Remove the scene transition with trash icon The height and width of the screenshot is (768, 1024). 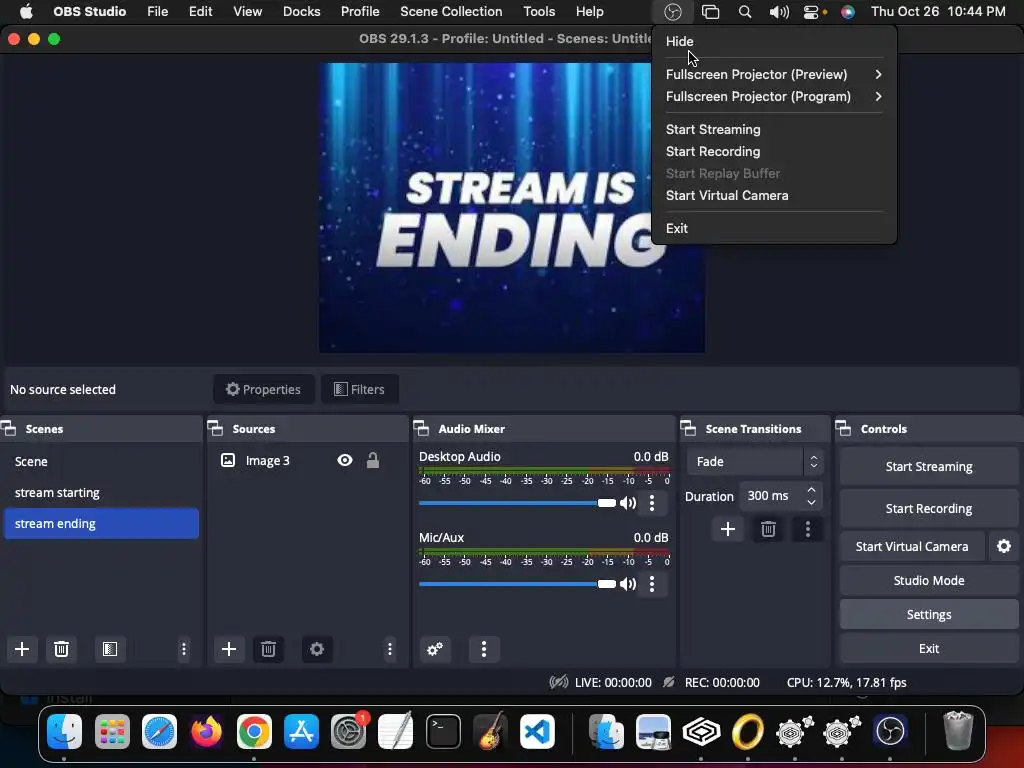pyautogui.click(x=768, y=529)
